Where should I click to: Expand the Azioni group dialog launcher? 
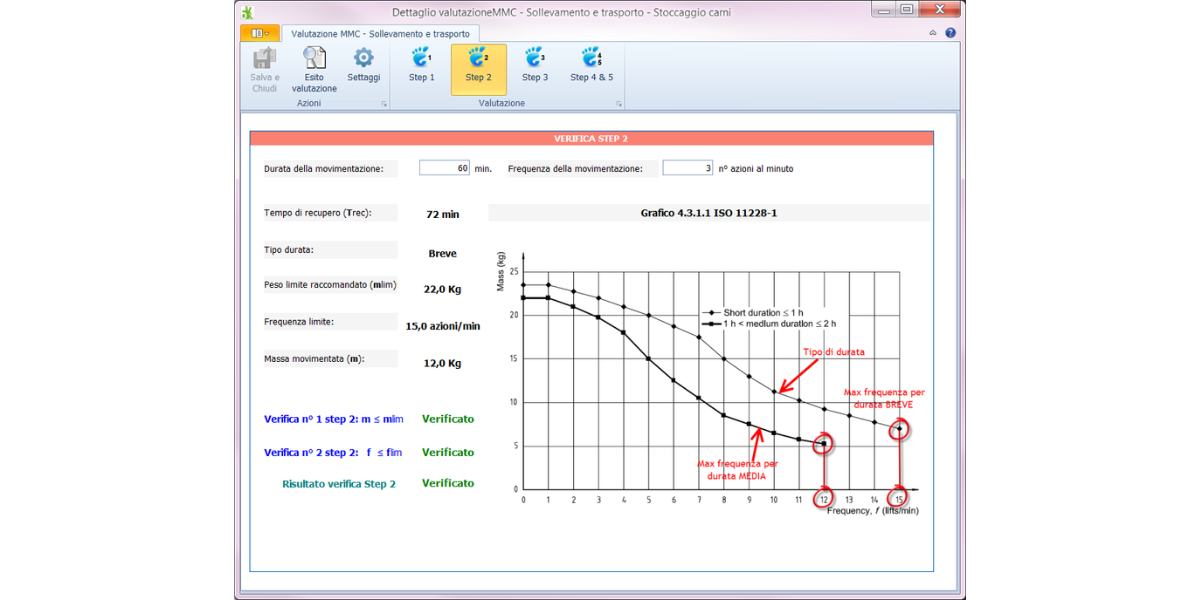383,104
